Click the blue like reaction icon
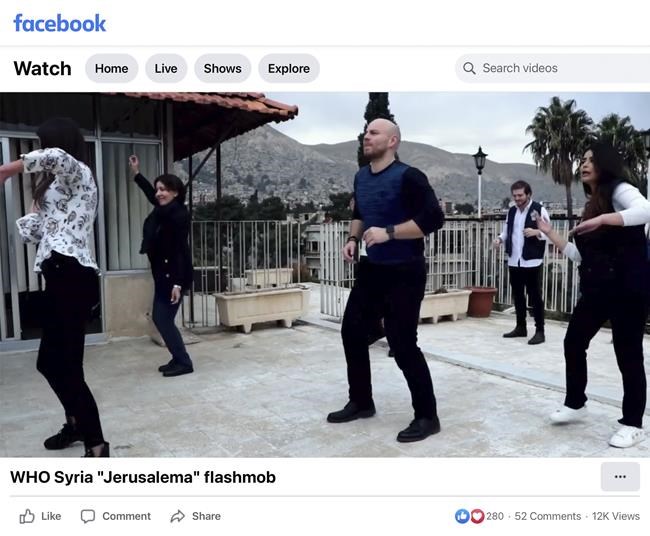650x536 pixels. click(x=462, y=516)
